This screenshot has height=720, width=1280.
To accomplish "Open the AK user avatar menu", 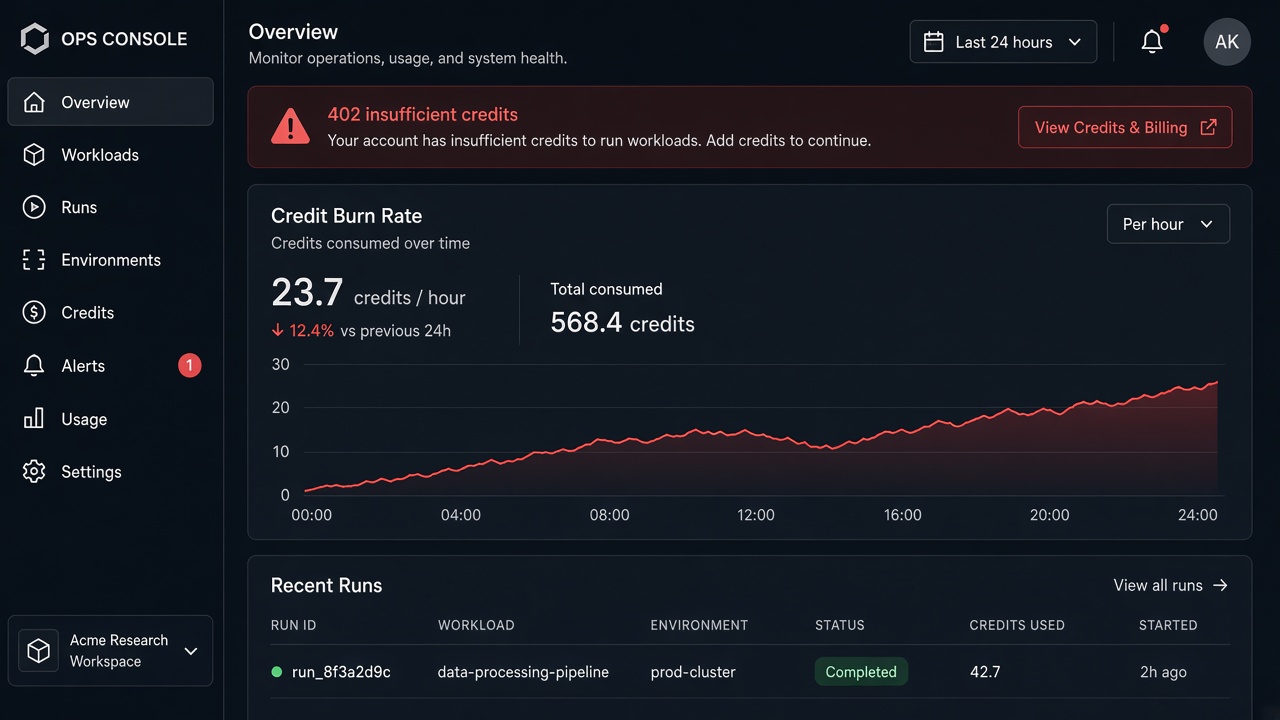I will click(x=1227, y=42).
